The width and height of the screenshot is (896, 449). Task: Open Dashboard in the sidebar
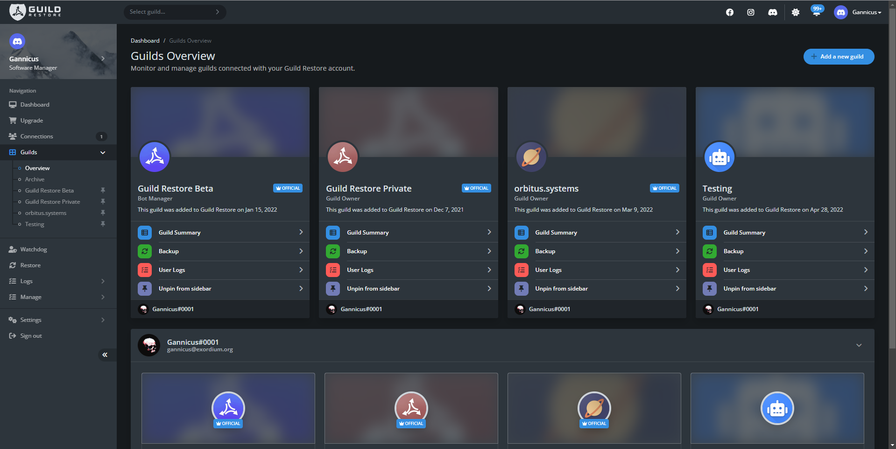click(x=58, y=105)
